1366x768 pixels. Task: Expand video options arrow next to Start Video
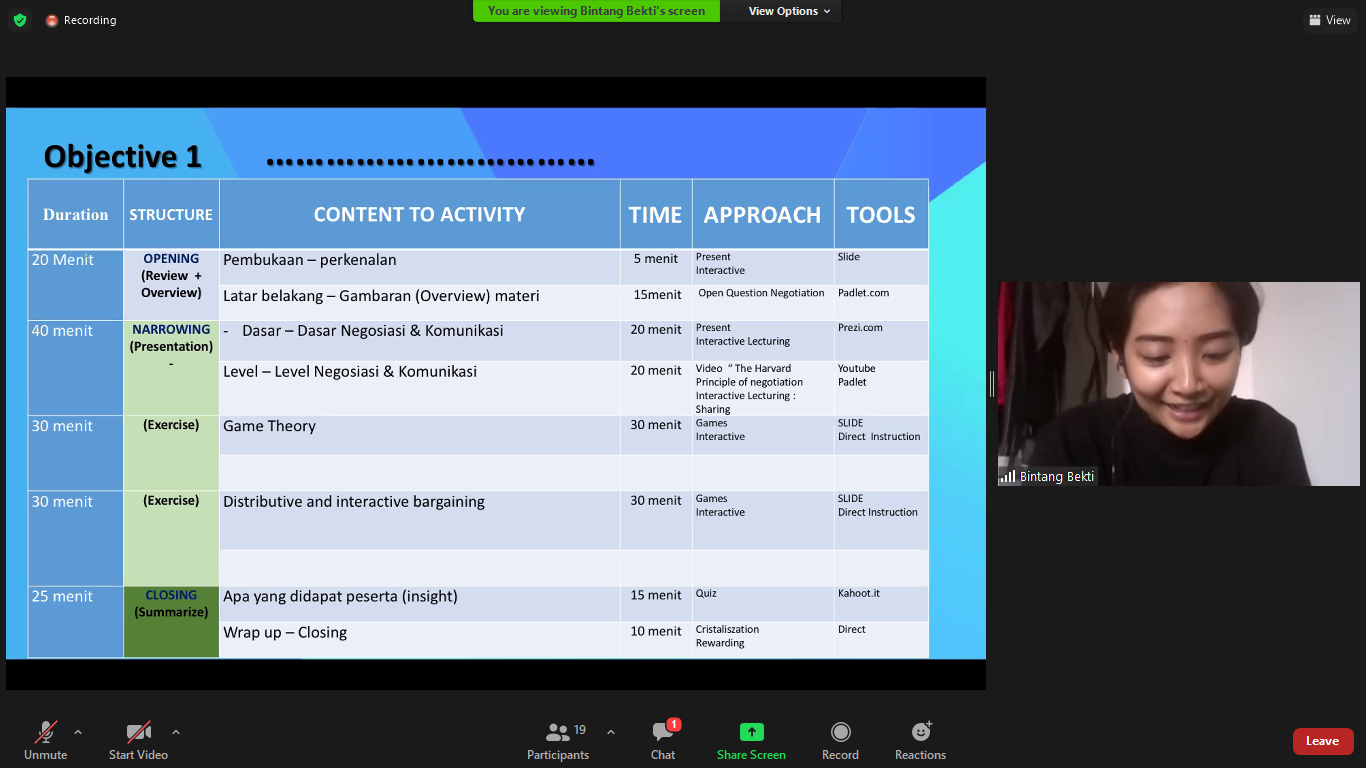[x=176, y=731]
